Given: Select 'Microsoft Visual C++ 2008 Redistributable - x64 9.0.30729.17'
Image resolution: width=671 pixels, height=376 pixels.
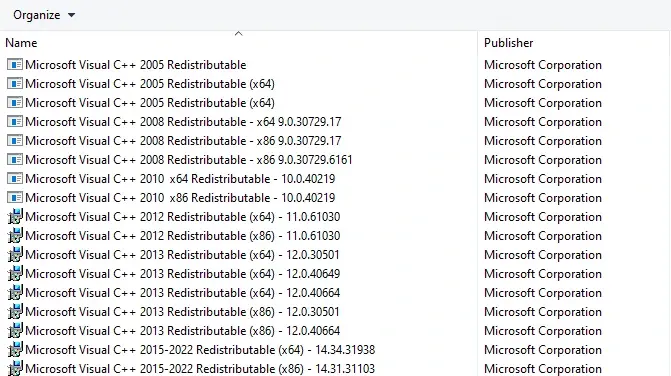Looking at the screenshot, I should point(183,121).
